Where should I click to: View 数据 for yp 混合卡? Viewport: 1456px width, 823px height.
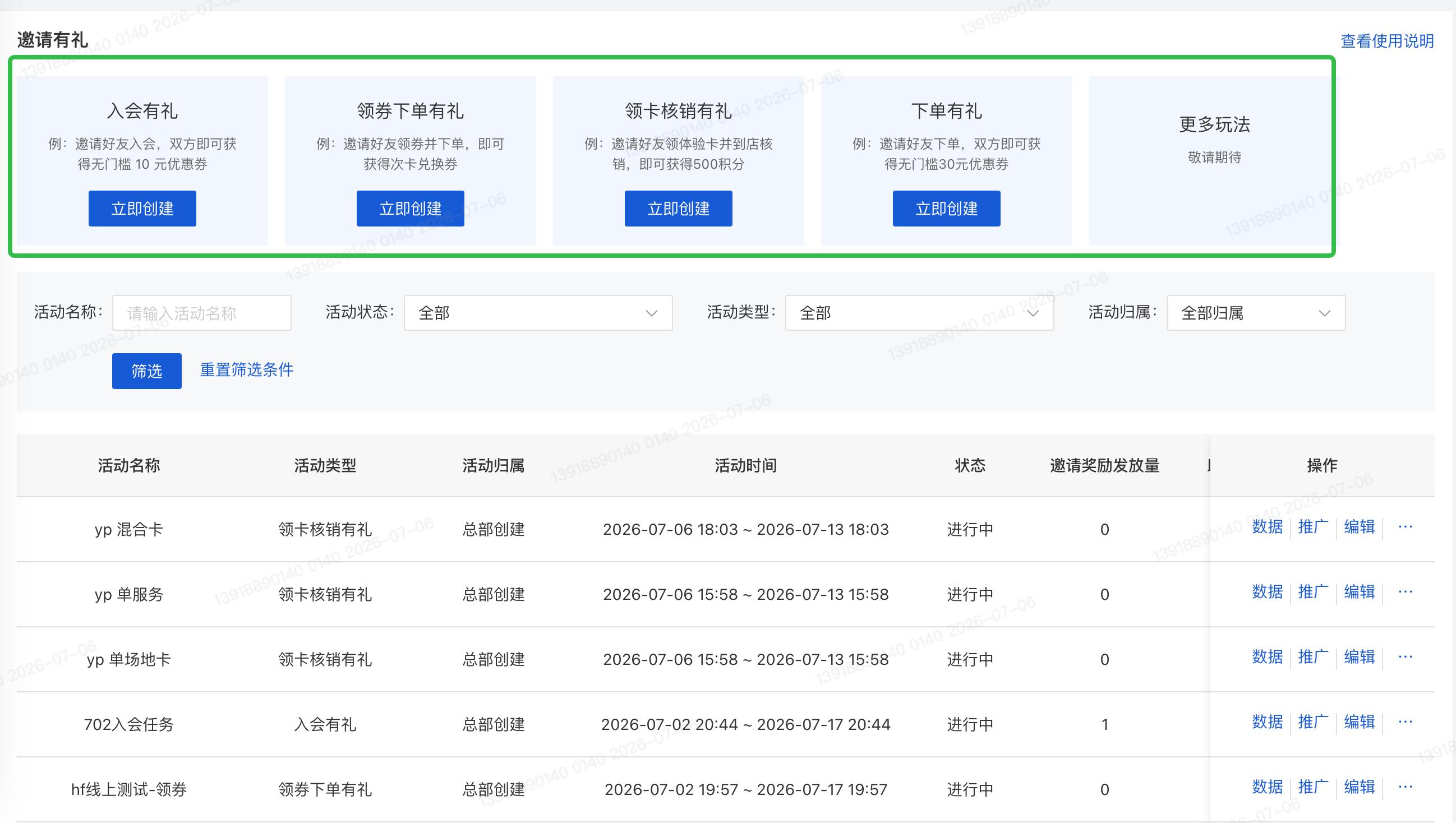click(1267, 528)
